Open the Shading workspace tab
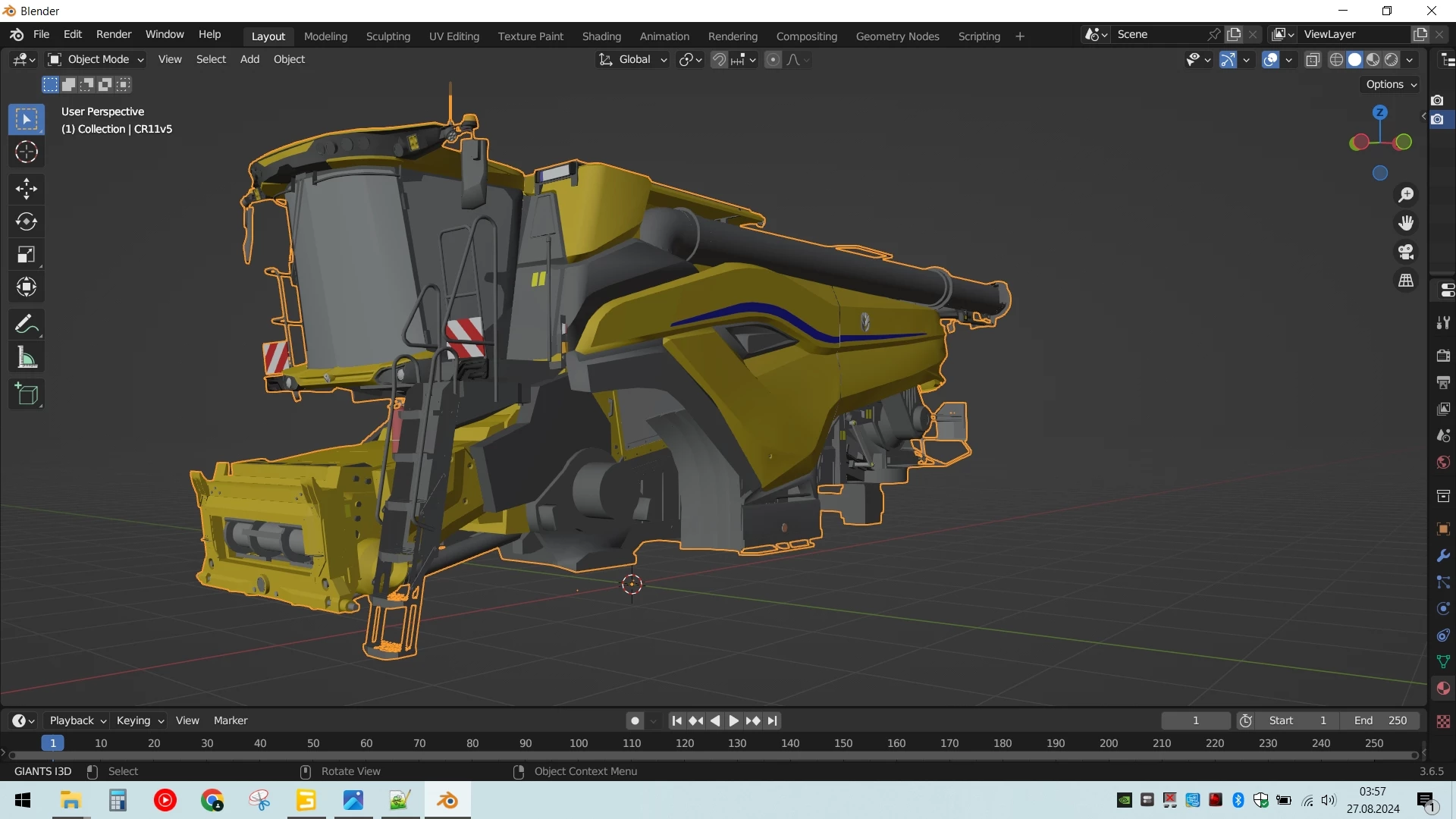 click(601, 36)
